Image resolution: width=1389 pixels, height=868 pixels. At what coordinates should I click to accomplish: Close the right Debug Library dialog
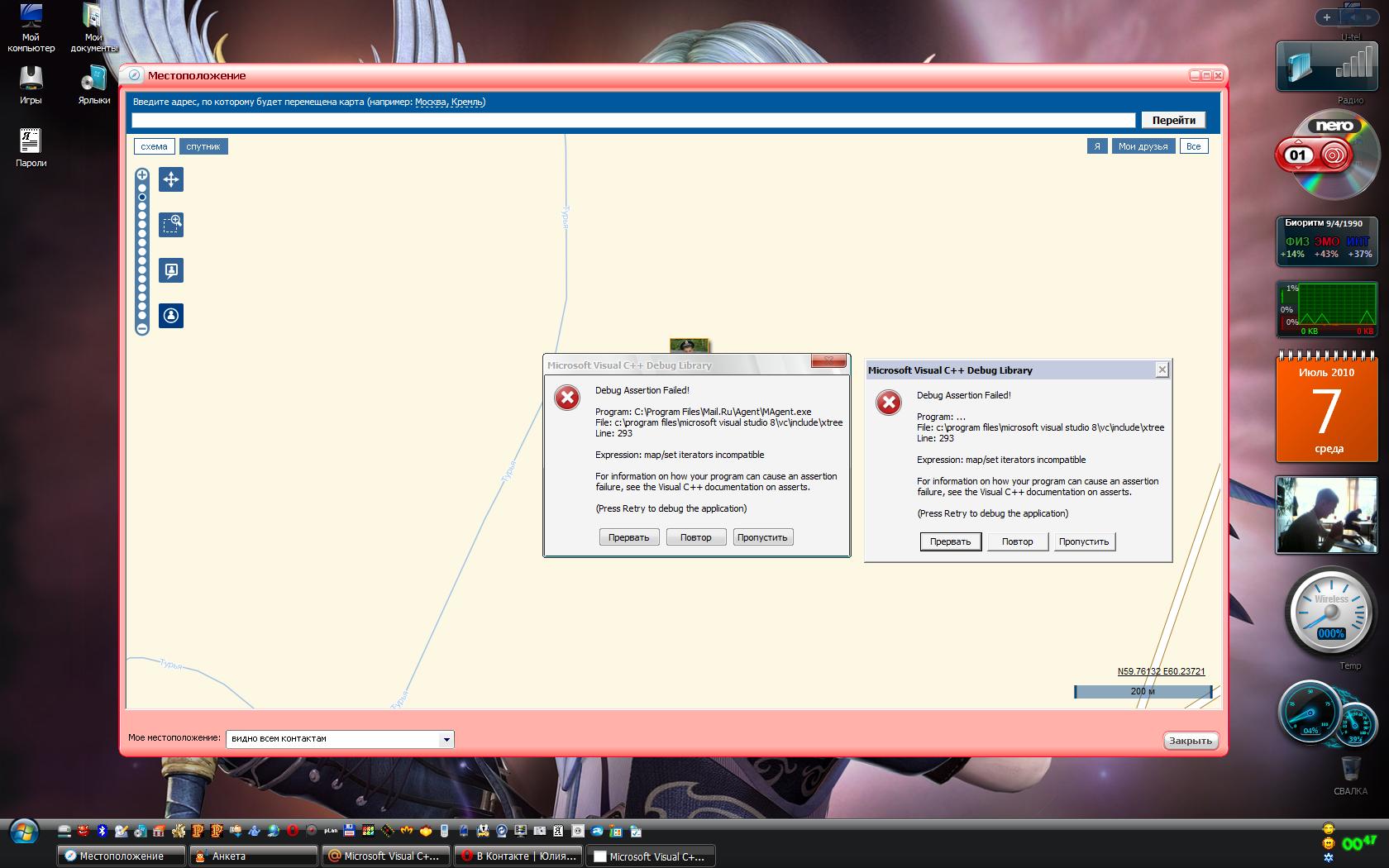tap(1162, 370)
